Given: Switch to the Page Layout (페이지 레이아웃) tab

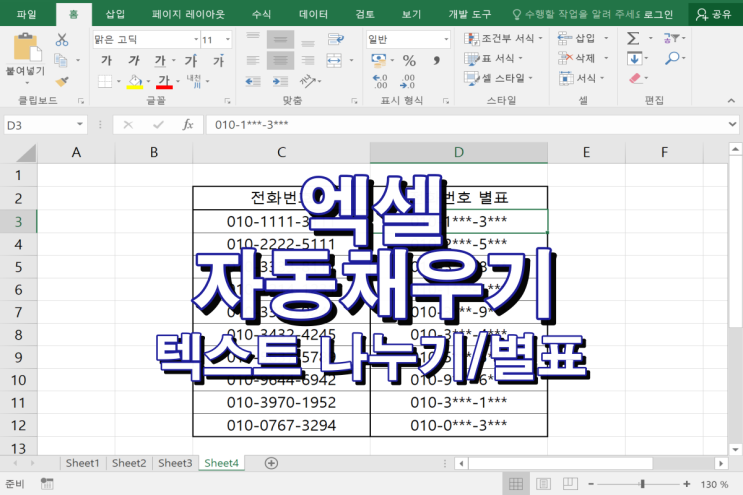Looking at the screenshot, I should tap(189, 14).
